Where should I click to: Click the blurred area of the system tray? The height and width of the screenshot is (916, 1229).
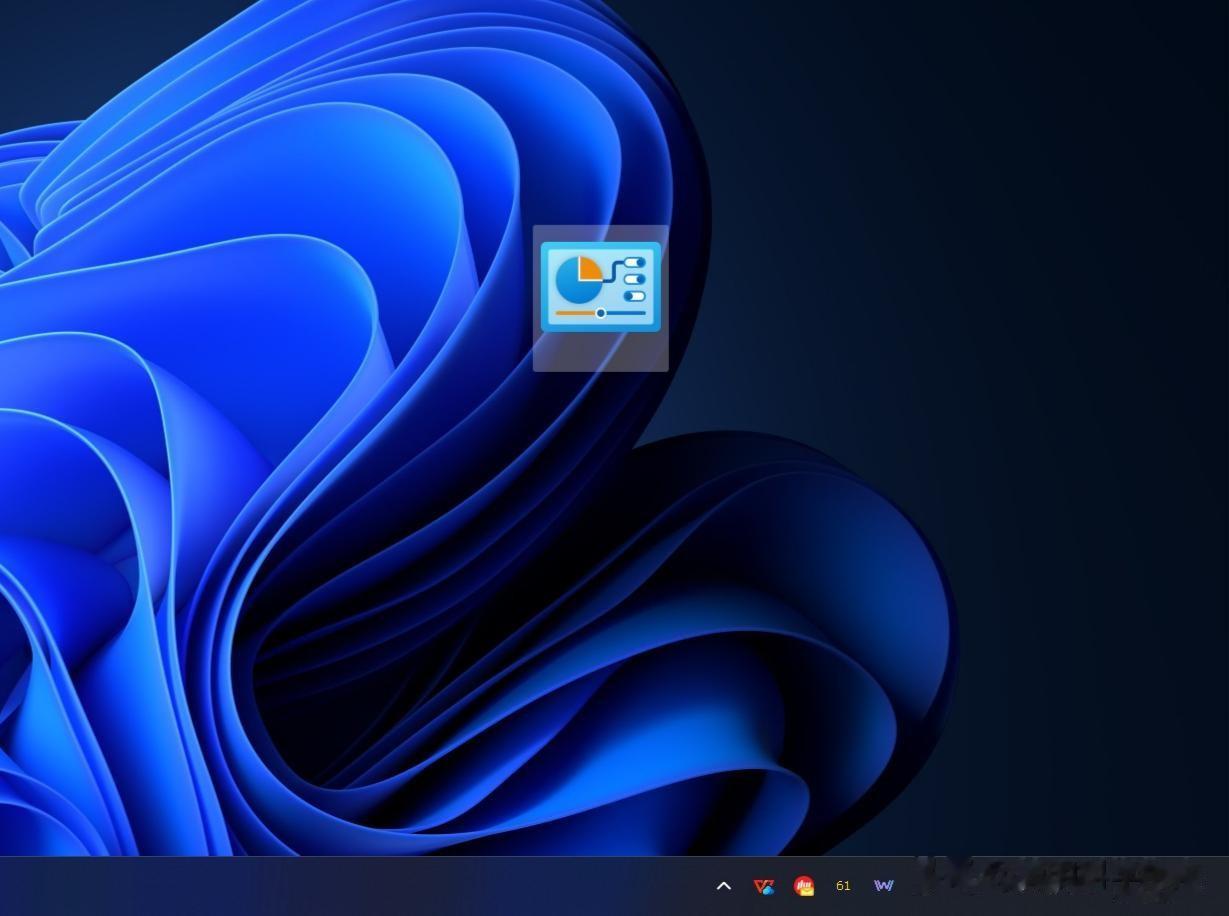pyautogui.click(x=1060, y=878)
